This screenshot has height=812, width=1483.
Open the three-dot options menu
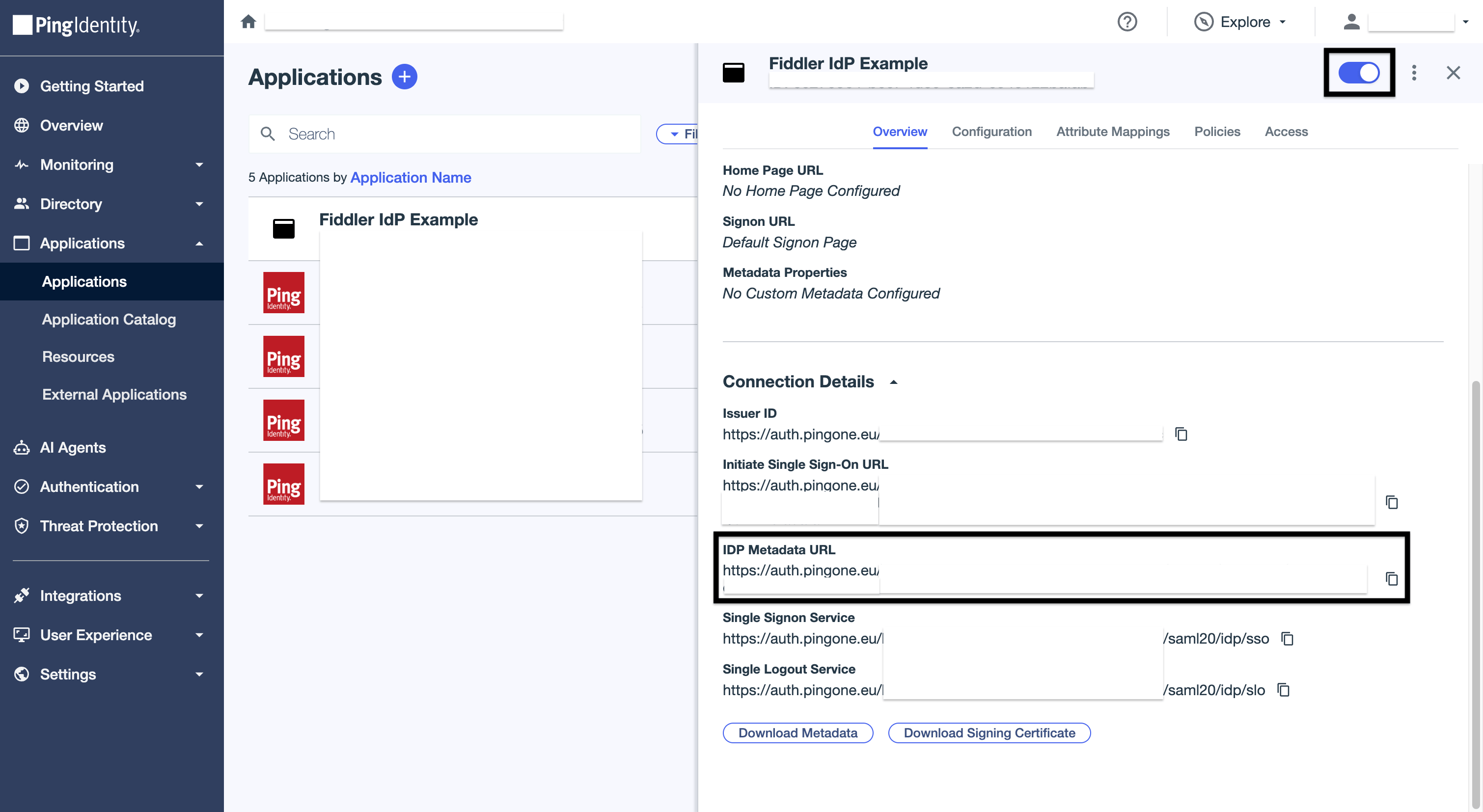(1414, 73)
